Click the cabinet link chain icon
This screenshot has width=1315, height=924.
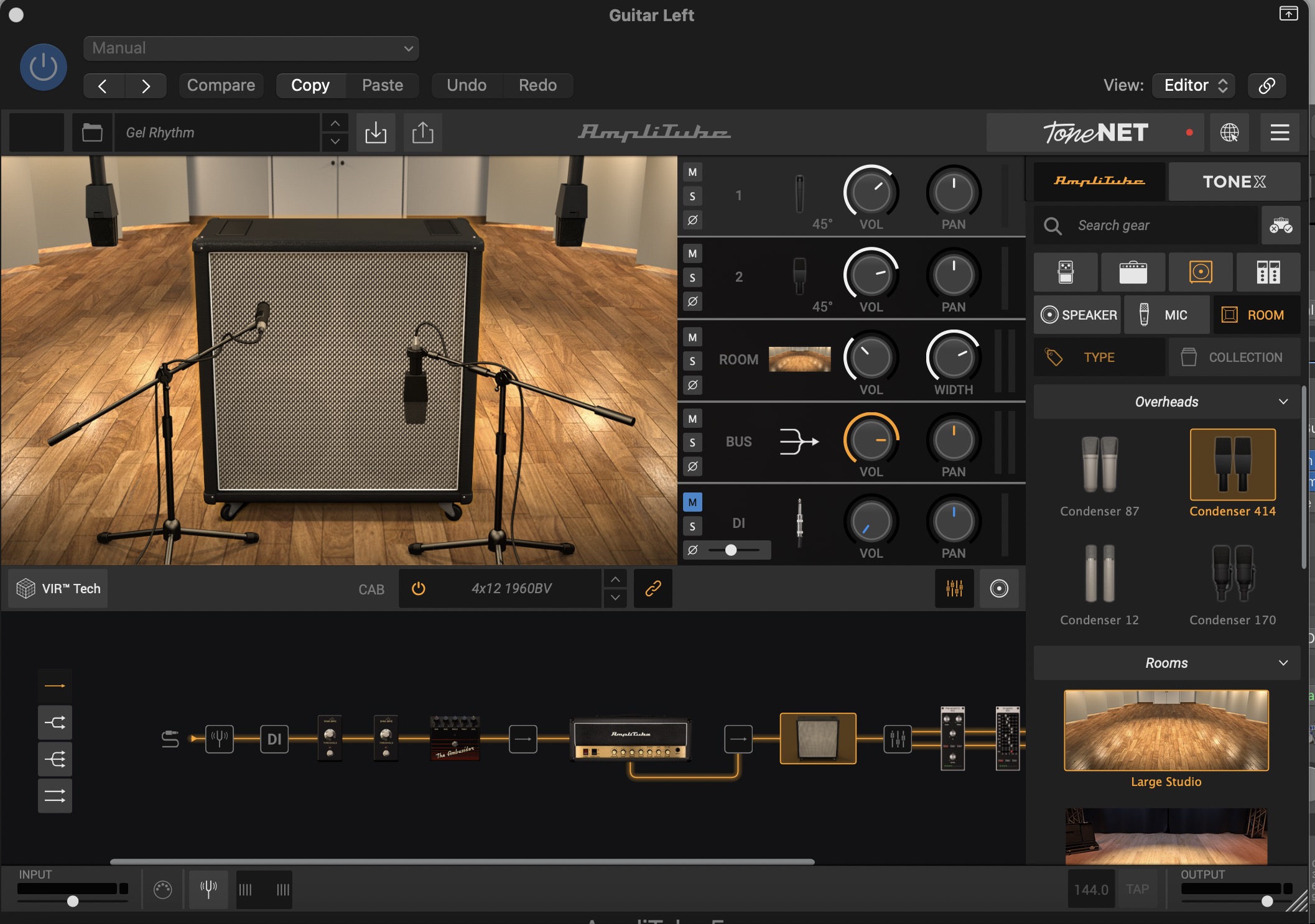pos(653,588)
